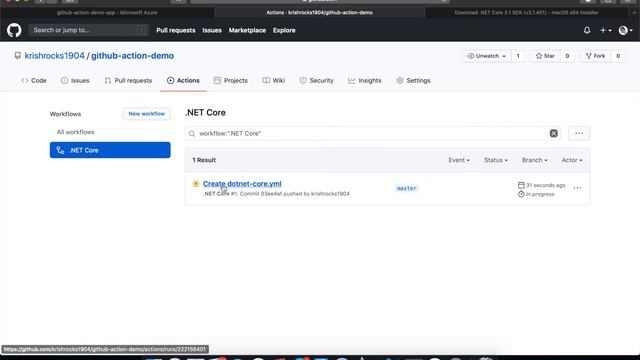Open the user avatar menu

625,30
